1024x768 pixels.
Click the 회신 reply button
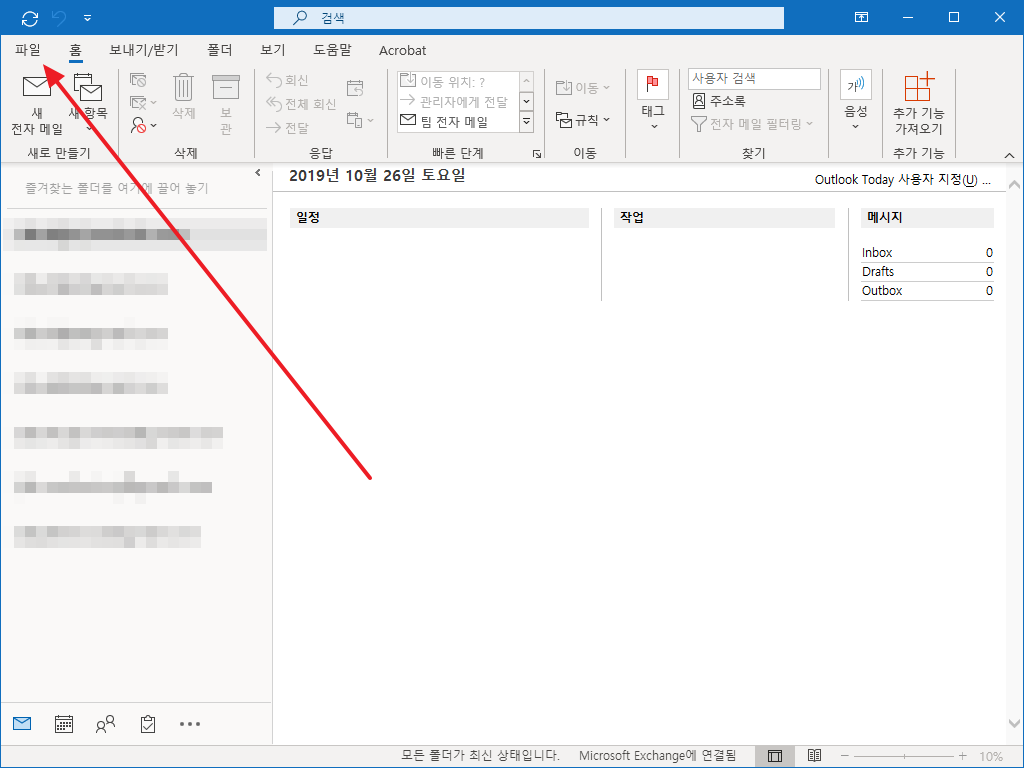click(x=287, y=80)
